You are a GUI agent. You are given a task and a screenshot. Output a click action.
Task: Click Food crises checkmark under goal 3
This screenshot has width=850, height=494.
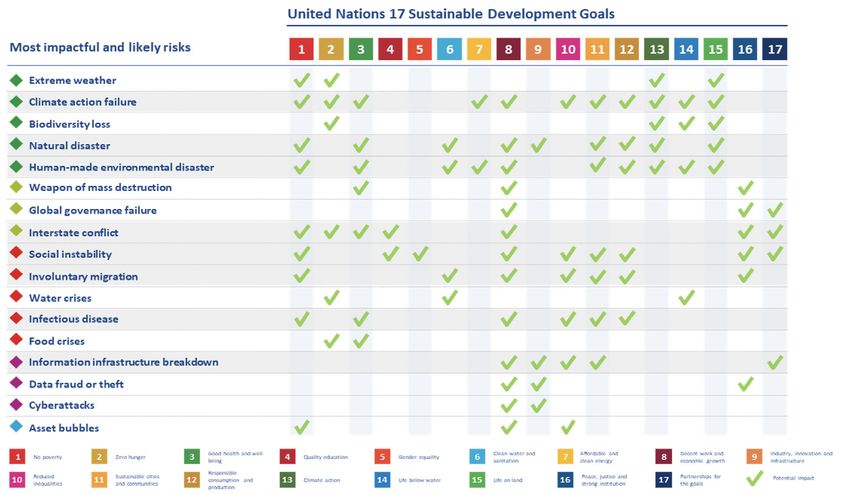pyautogui.click(x=361, y=341)
